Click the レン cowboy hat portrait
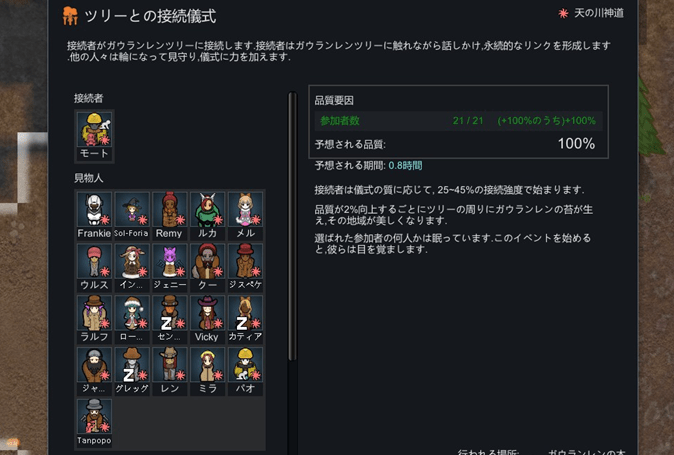This screenshot has height=455, width=674. coord(169,370)
